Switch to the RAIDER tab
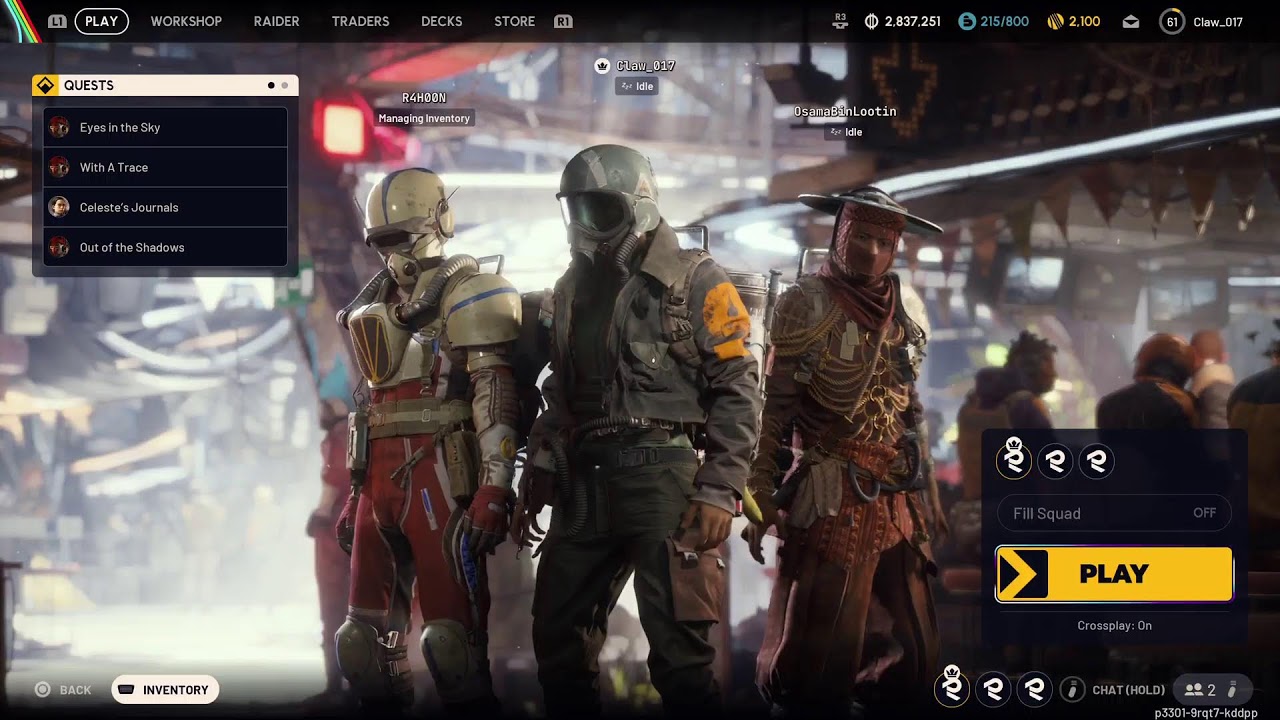Screen dimensions: 1280x720 coord(276,21)
